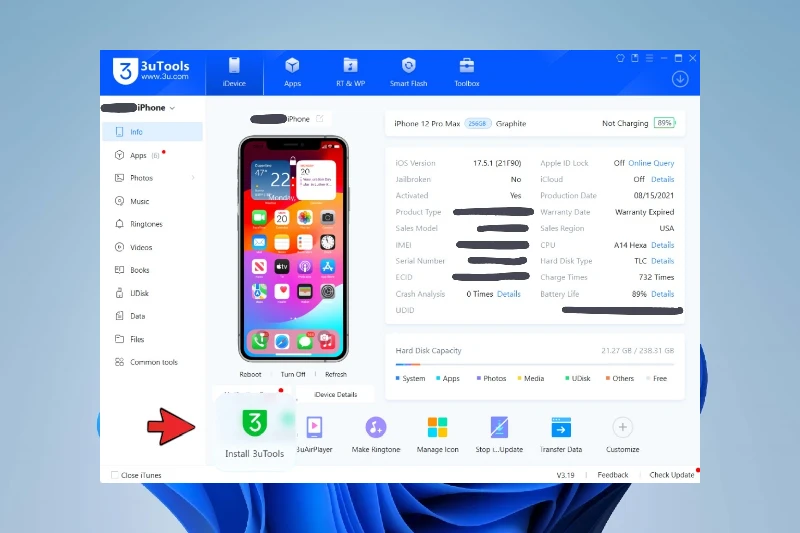Viewport: 800px width, 533px height.
Task: Open CPU Details link
Action: pos(662,245)
